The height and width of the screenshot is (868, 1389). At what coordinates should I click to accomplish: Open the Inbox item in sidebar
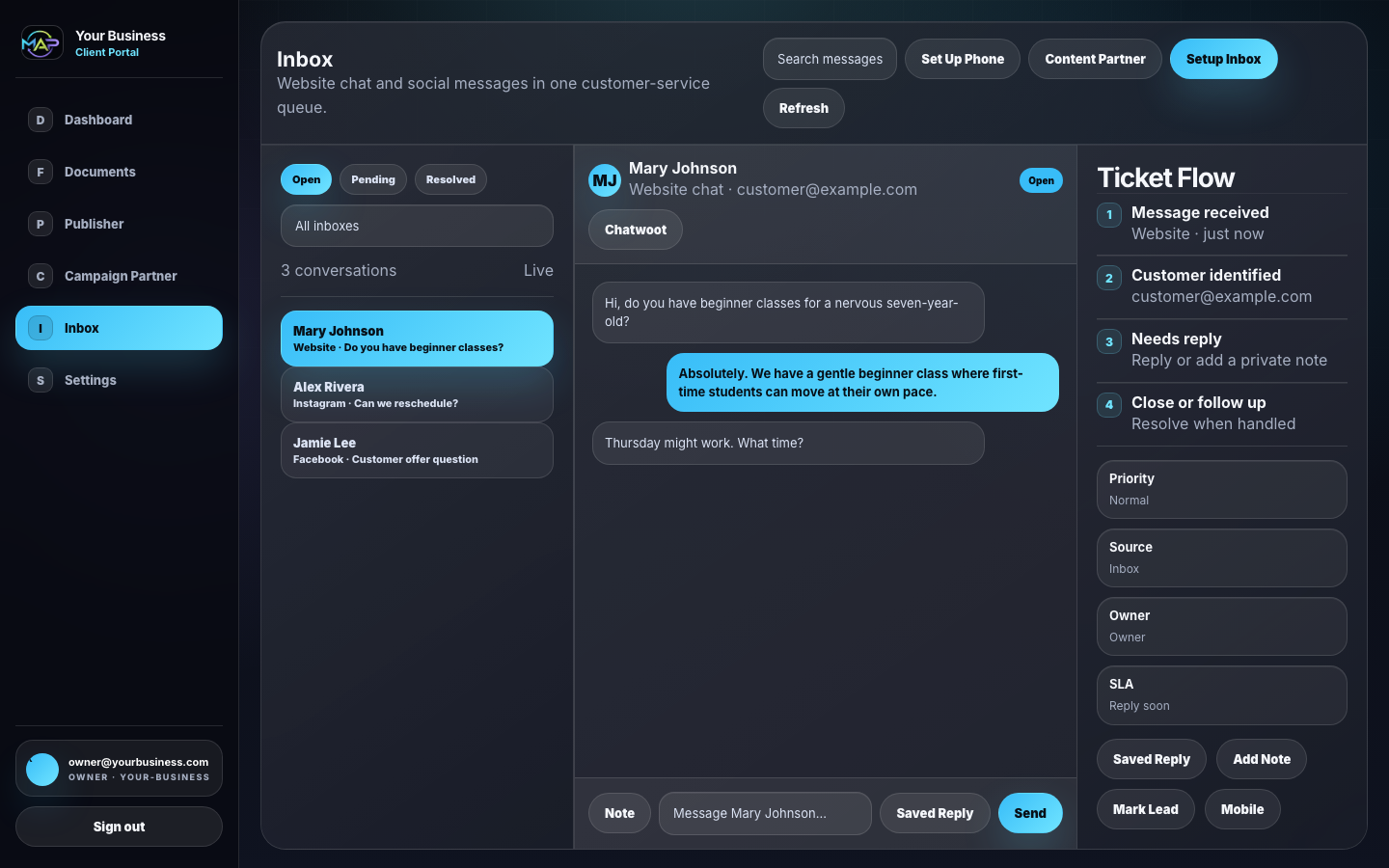coord(119,328)
